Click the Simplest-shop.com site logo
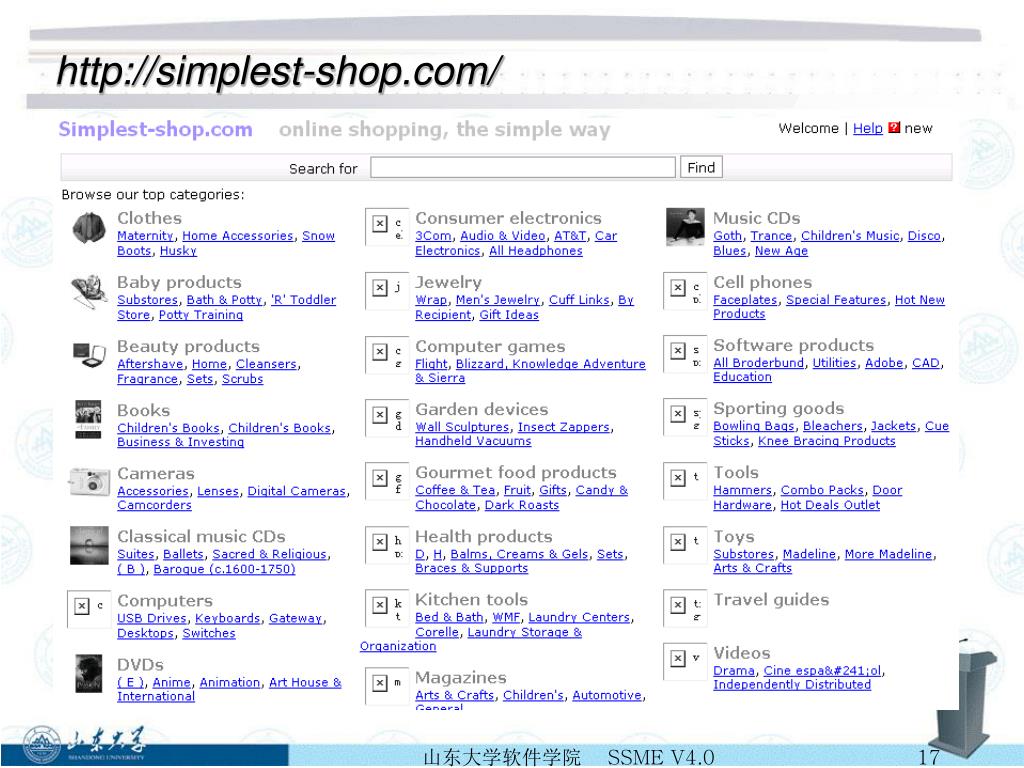 pos(155,129)
